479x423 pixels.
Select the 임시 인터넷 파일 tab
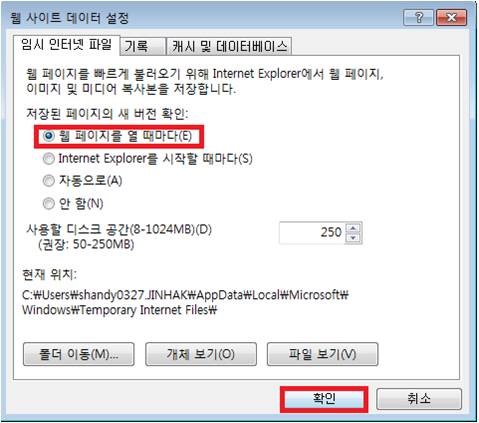pos(66,45)
